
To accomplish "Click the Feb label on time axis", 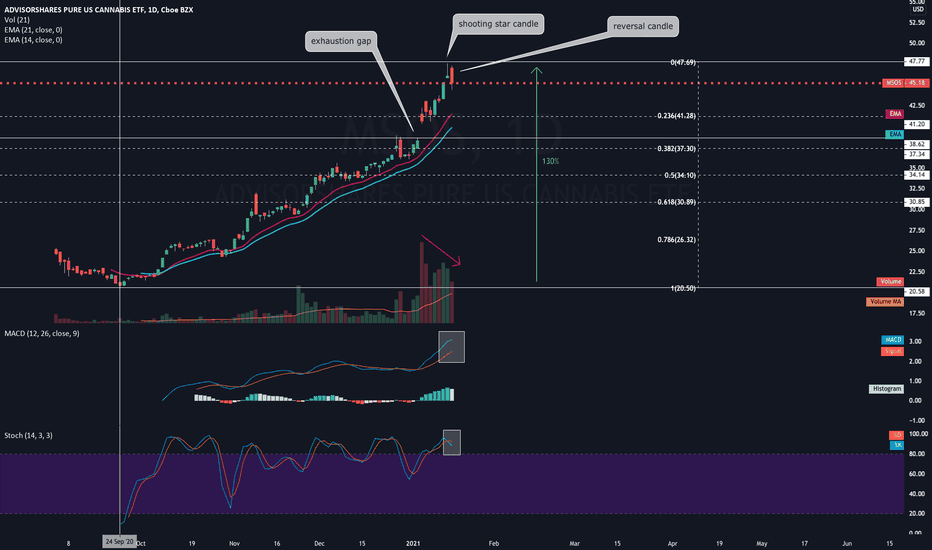I will click(x=493, y=543).
